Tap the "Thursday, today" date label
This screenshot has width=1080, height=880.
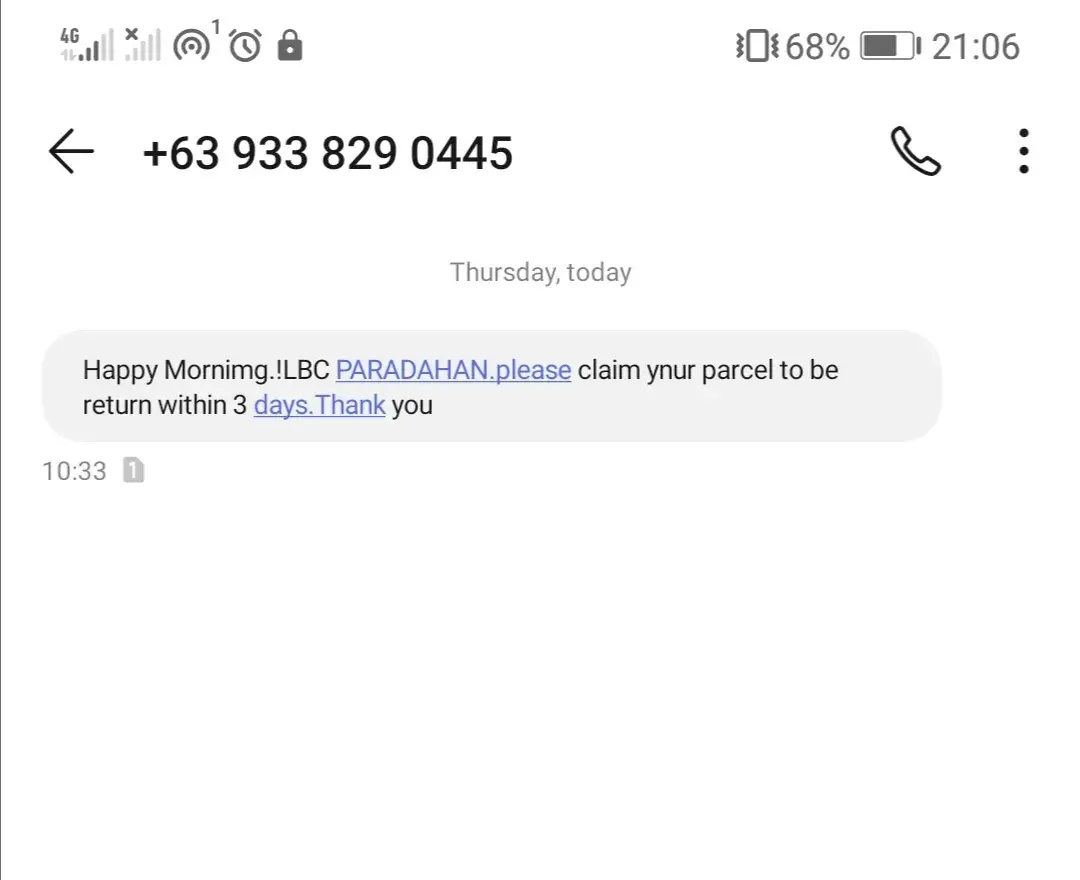[x=540, y=272]
